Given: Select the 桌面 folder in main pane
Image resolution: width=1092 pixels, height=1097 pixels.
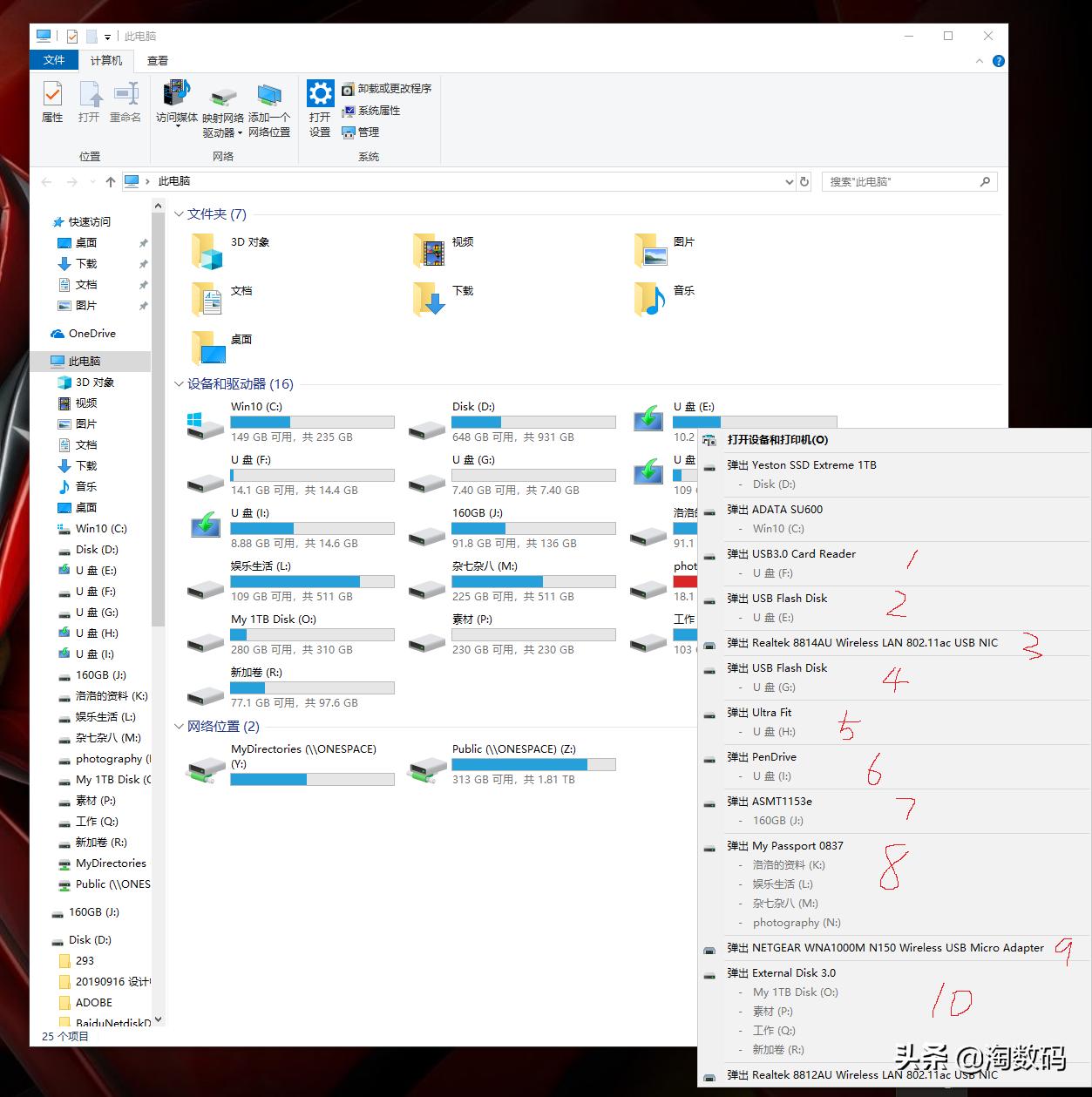Looking at the screenshot, I should [221, 348].
